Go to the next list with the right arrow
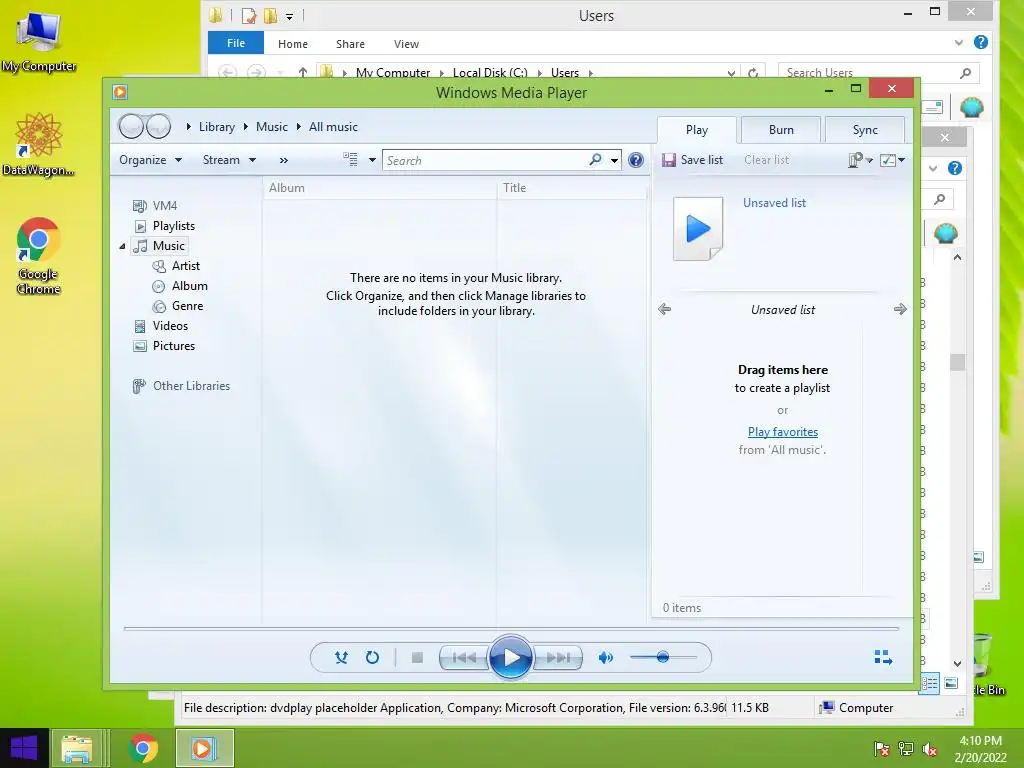 [x=900, y=309]
